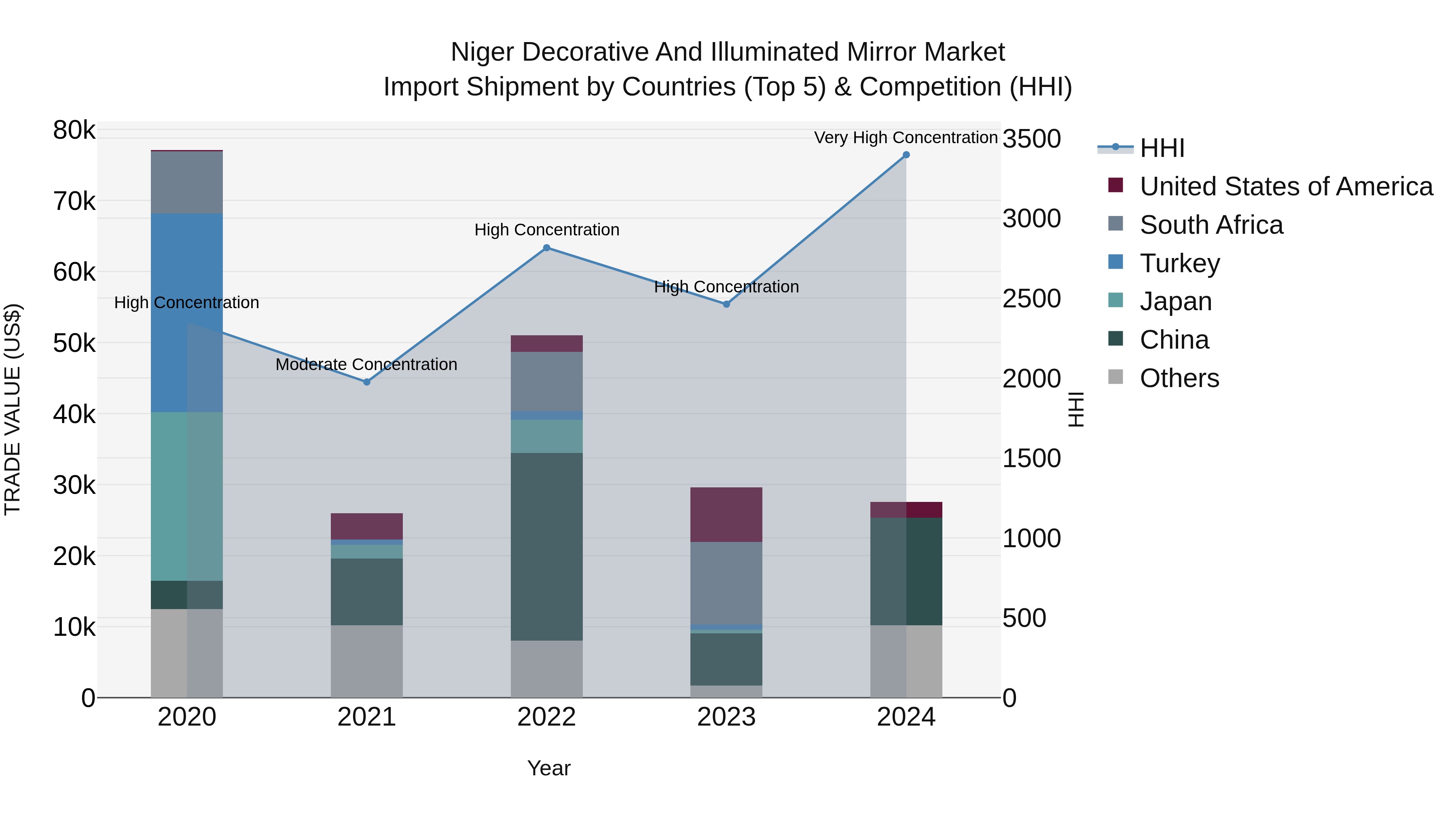1456x819 pixels.
Task: Click the China legend color swatch
Action: (1116, 338)
